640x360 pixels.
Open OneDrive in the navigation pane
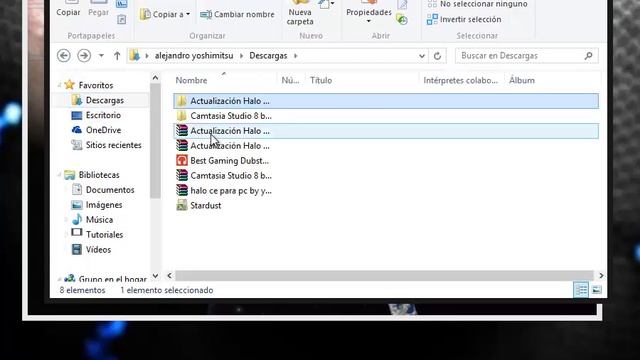pyautogui.click(x=103, y=130)
